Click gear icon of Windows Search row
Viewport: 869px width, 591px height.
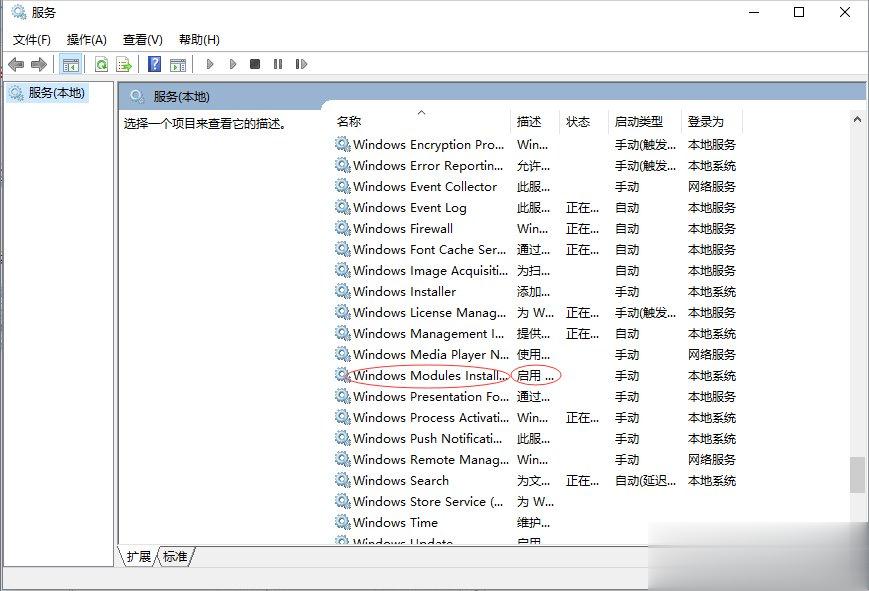(343, 480)
